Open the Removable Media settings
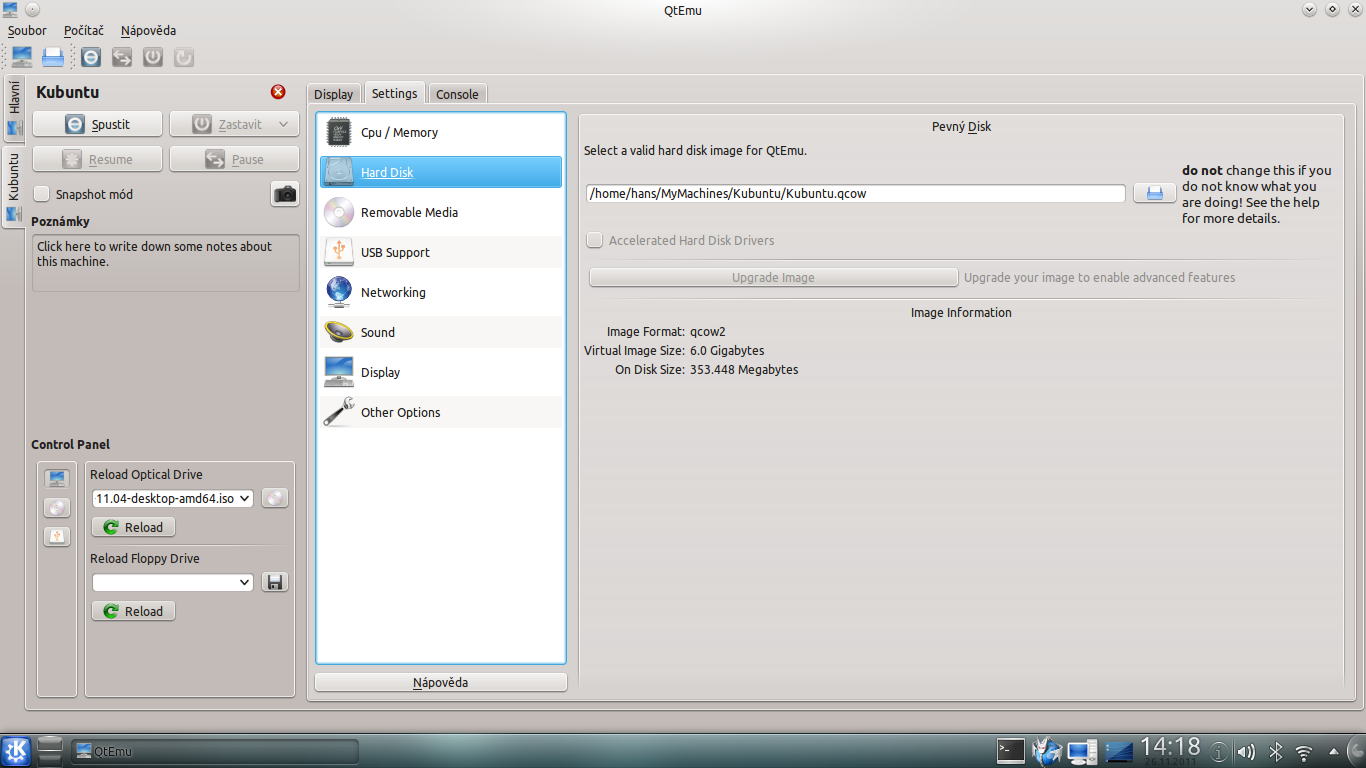Viewport: 1366px width, 768px height. click(441, 212)
